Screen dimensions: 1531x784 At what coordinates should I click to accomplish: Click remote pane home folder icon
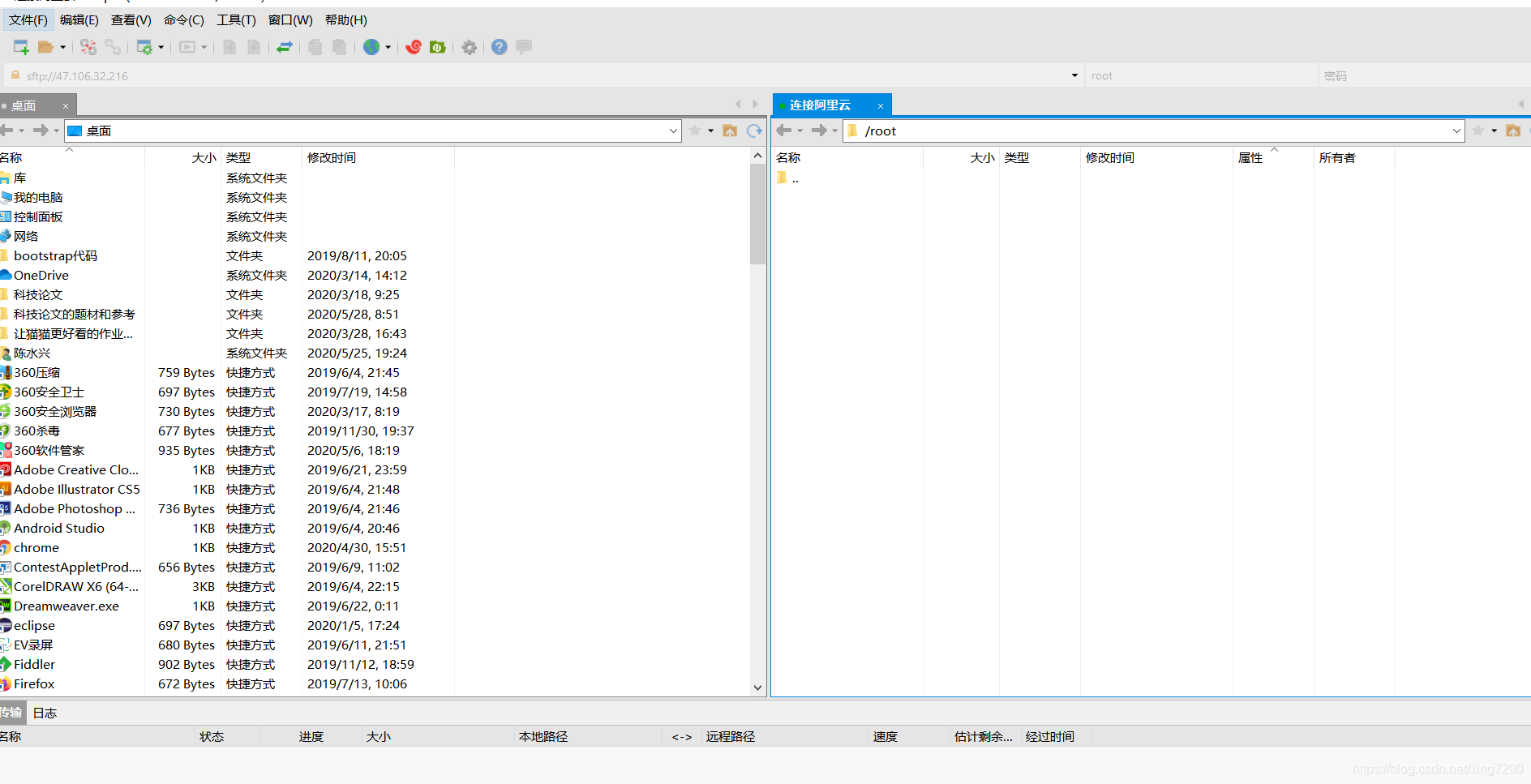click(x=1513, y=131)
